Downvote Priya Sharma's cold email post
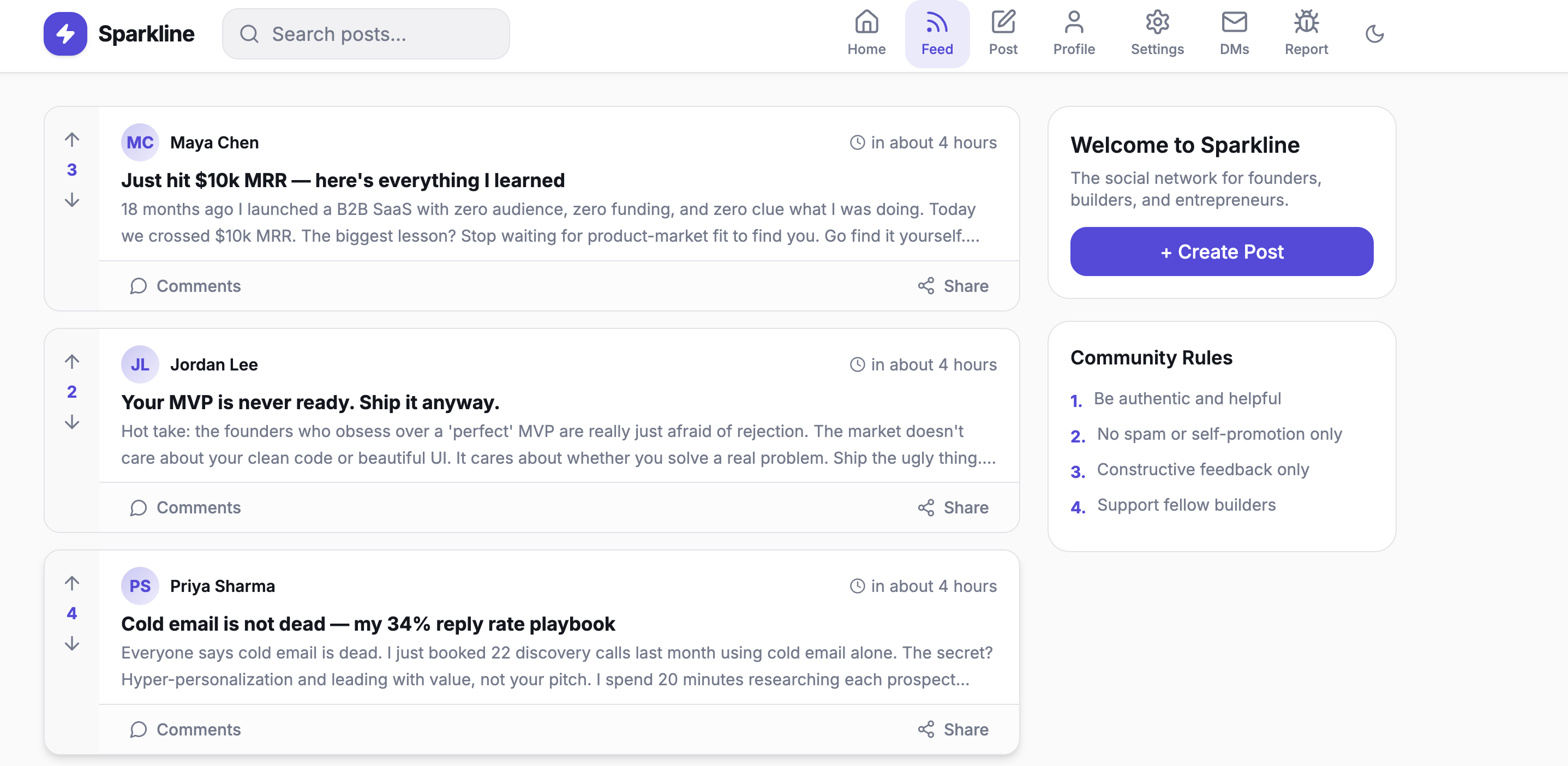Screen dimensions: 1568x766 pyautogui.click(x=72, y=644)
